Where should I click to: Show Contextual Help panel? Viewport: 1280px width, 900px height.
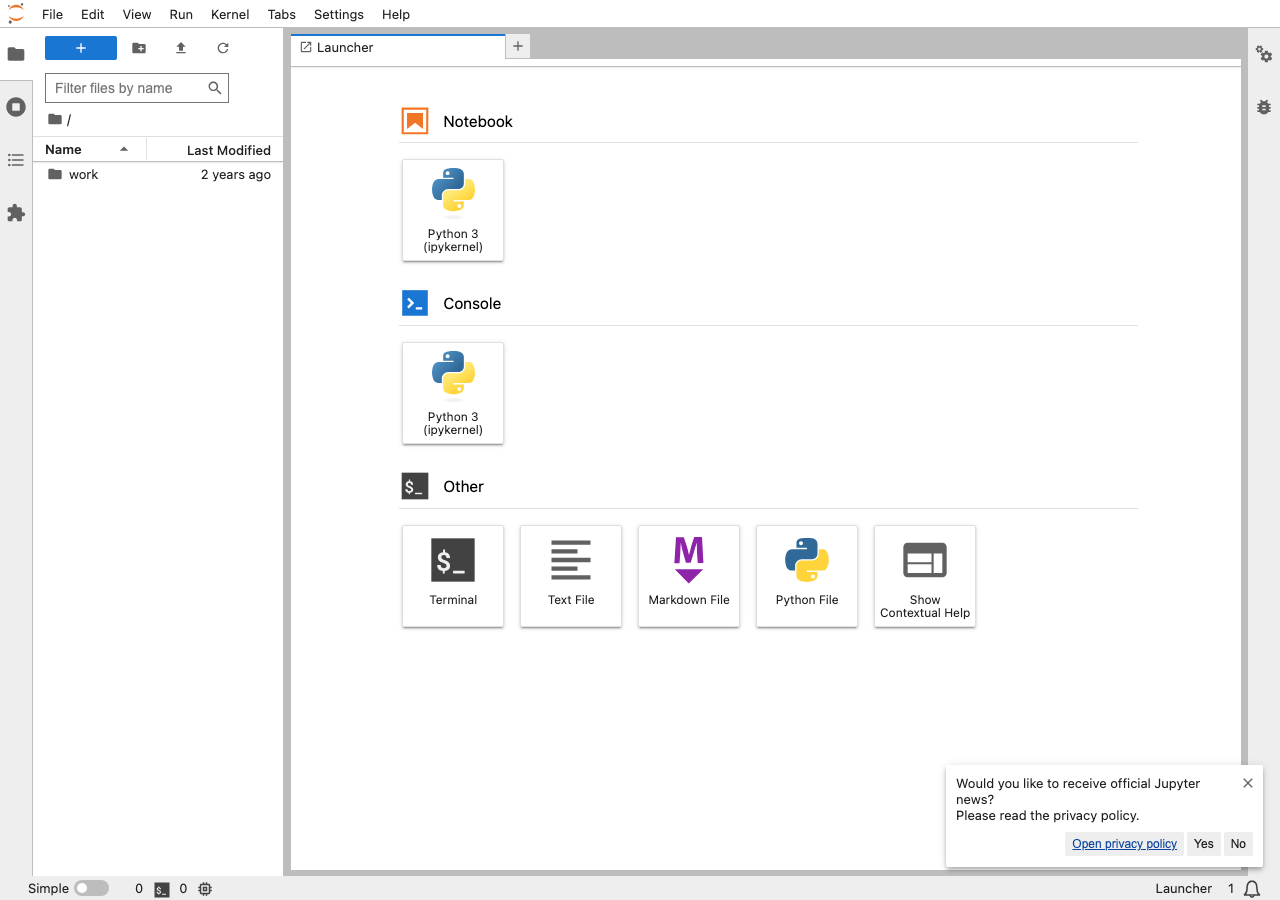click(x=925, y=576)
